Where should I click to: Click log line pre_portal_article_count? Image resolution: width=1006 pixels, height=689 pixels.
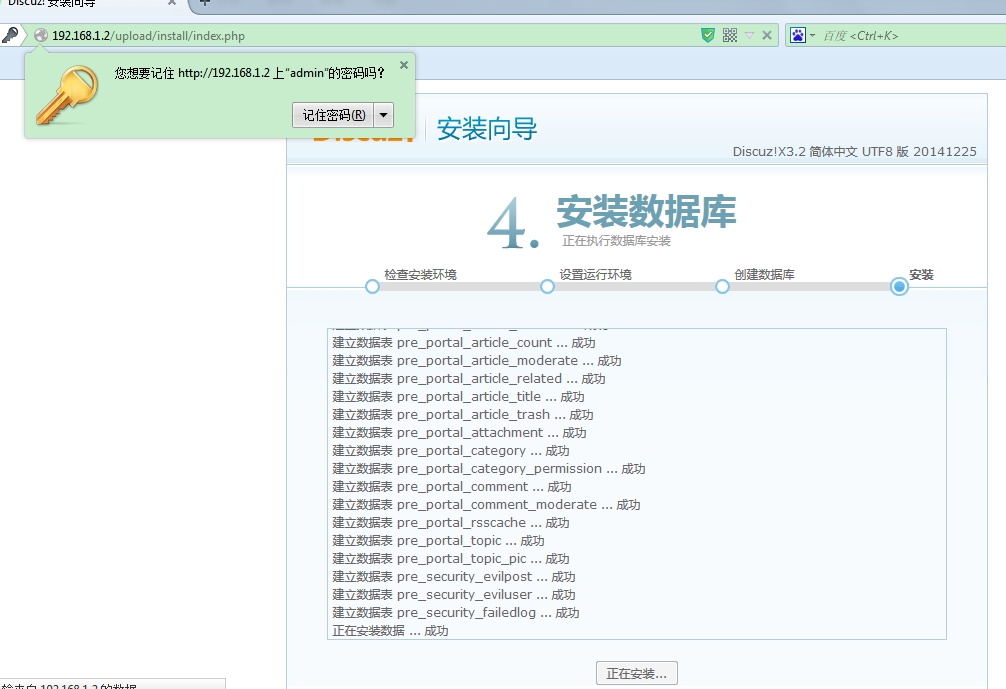[x=464, y=343]
